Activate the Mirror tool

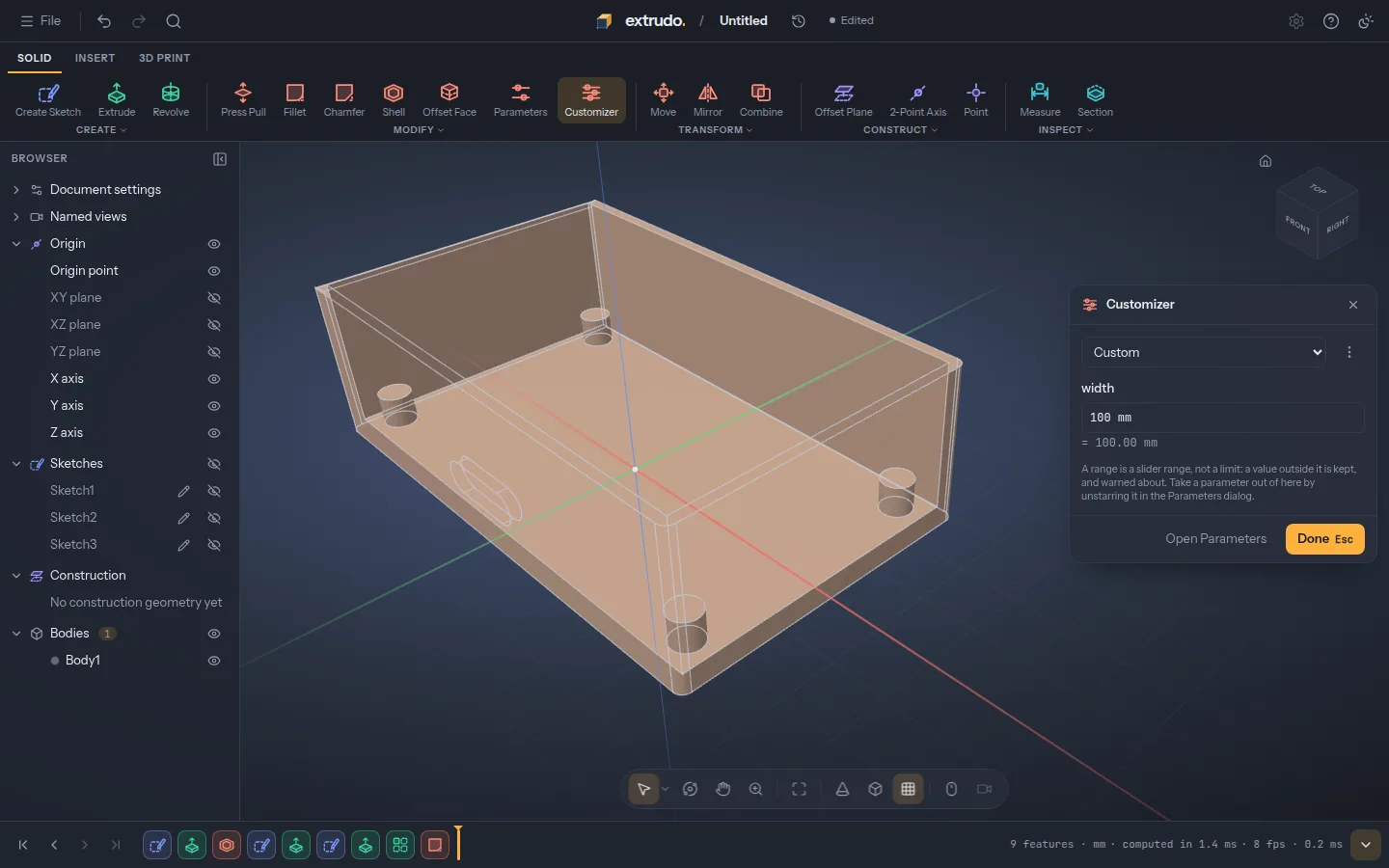708,100
